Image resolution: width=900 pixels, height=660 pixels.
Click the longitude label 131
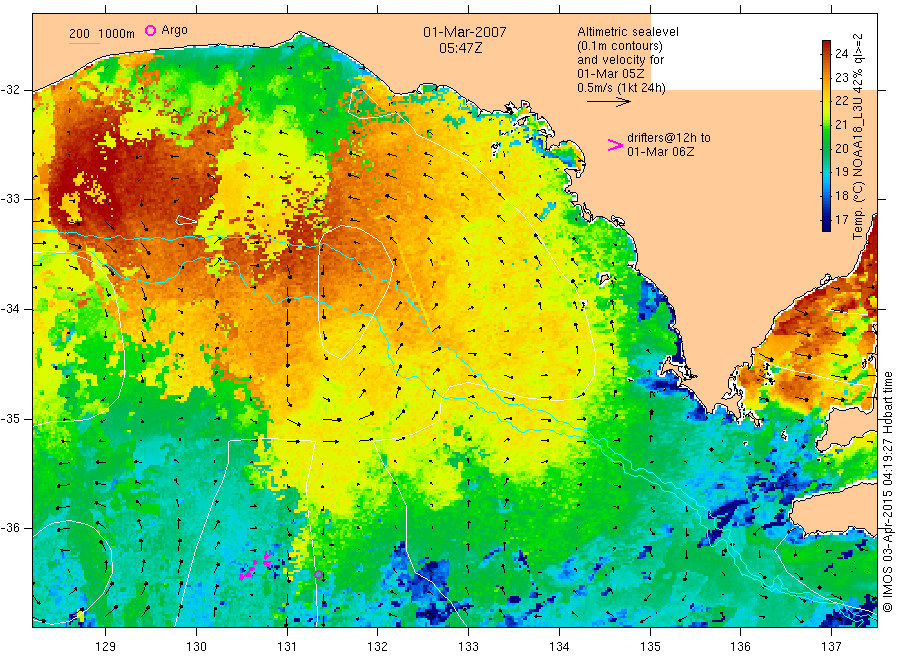[287, 646]
